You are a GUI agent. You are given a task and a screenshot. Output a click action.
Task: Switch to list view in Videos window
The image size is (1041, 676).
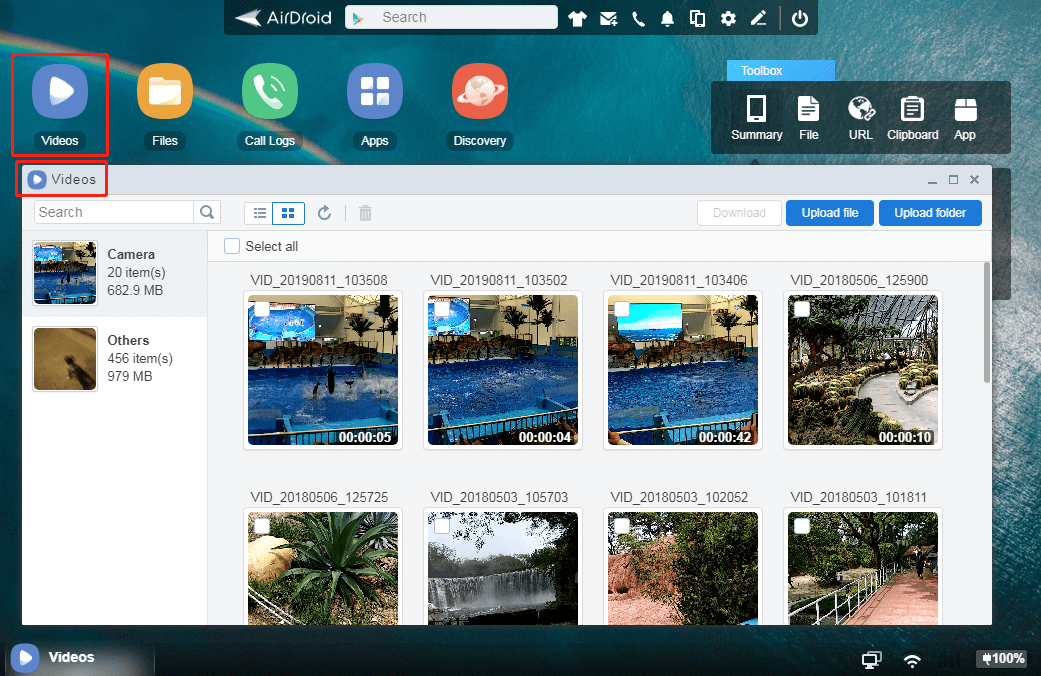click(x=260, y=213)
